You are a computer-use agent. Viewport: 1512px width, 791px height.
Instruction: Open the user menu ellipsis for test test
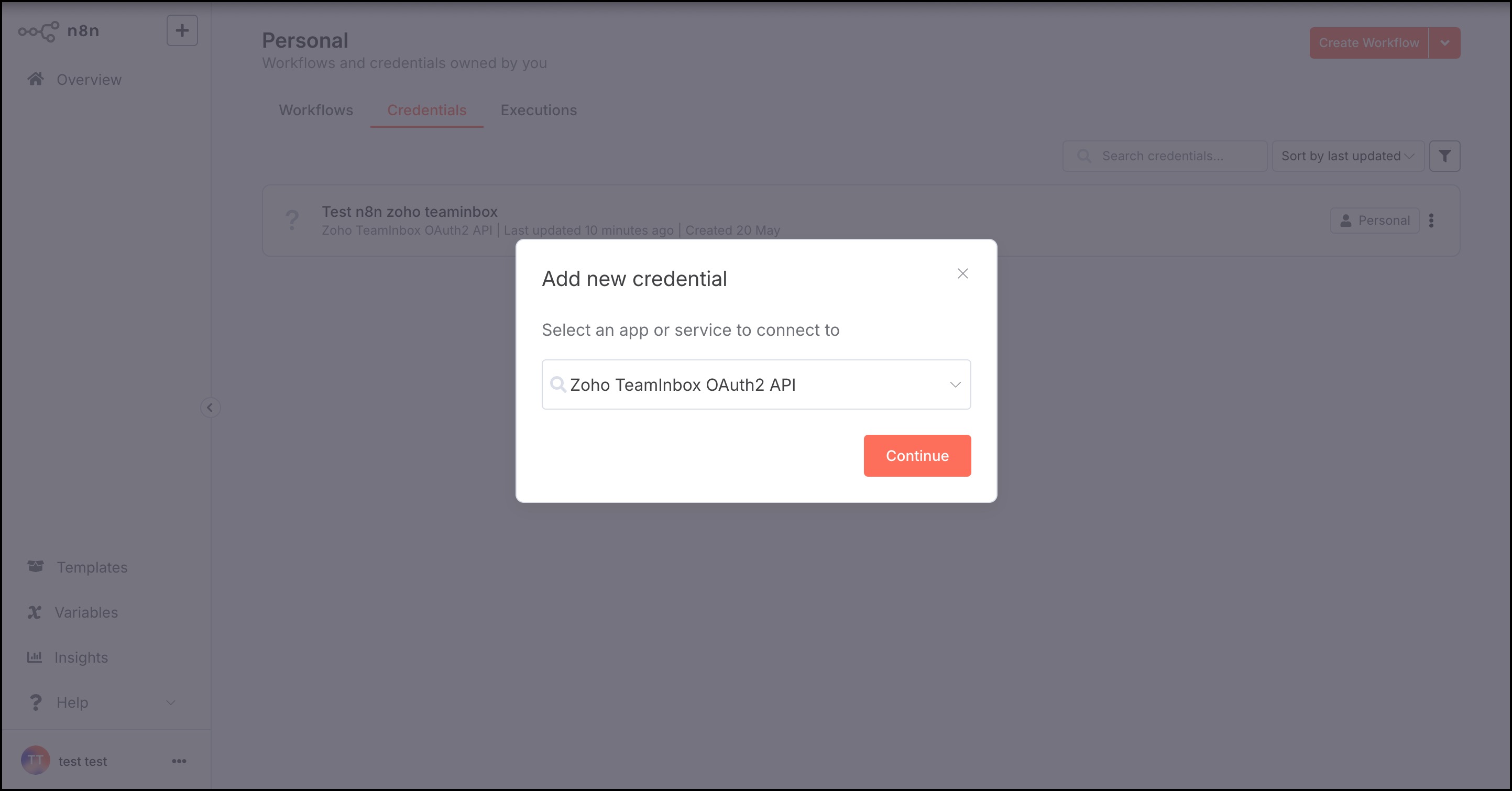(x=179, y=761)
